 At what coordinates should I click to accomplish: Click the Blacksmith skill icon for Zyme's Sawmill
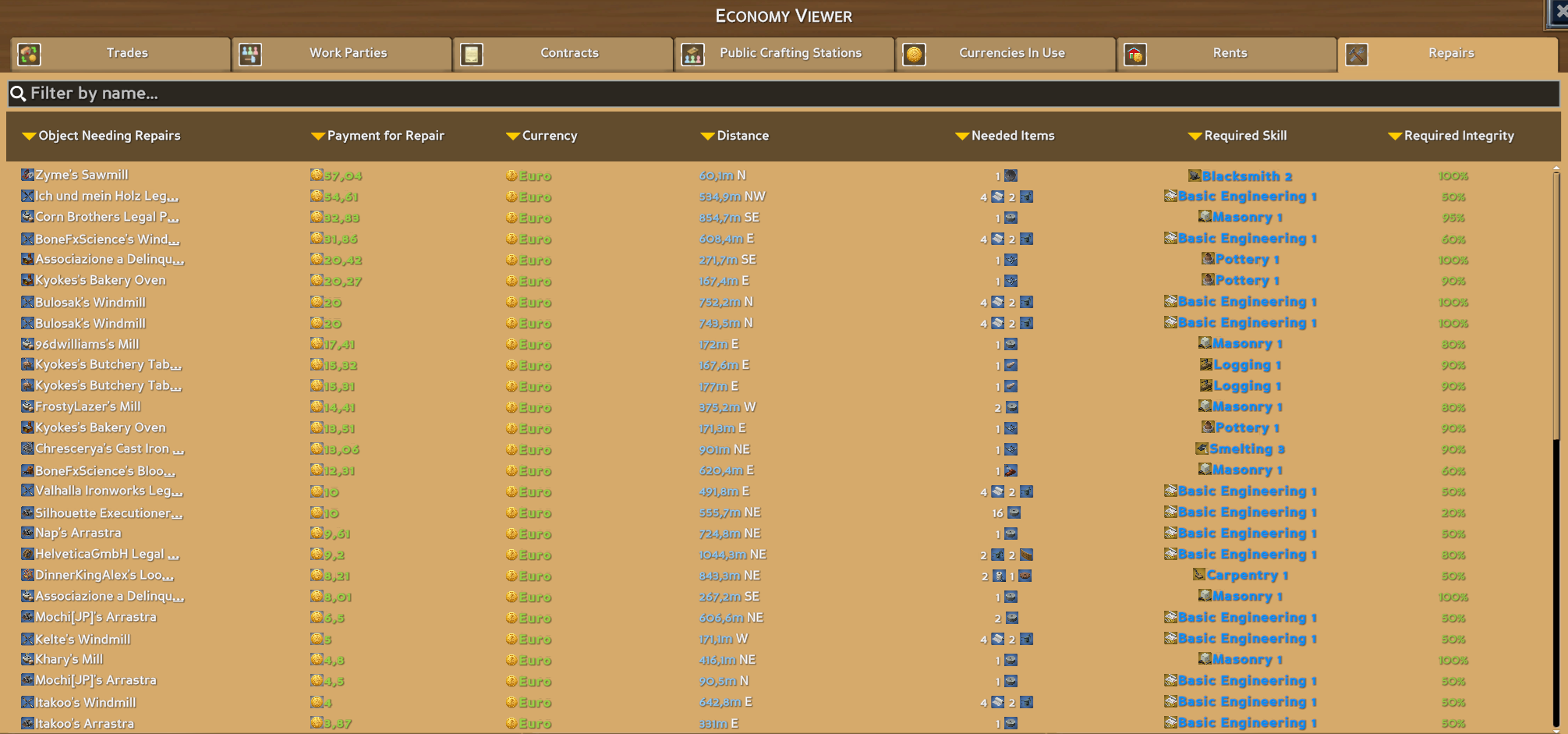(x=1194, y=176)
